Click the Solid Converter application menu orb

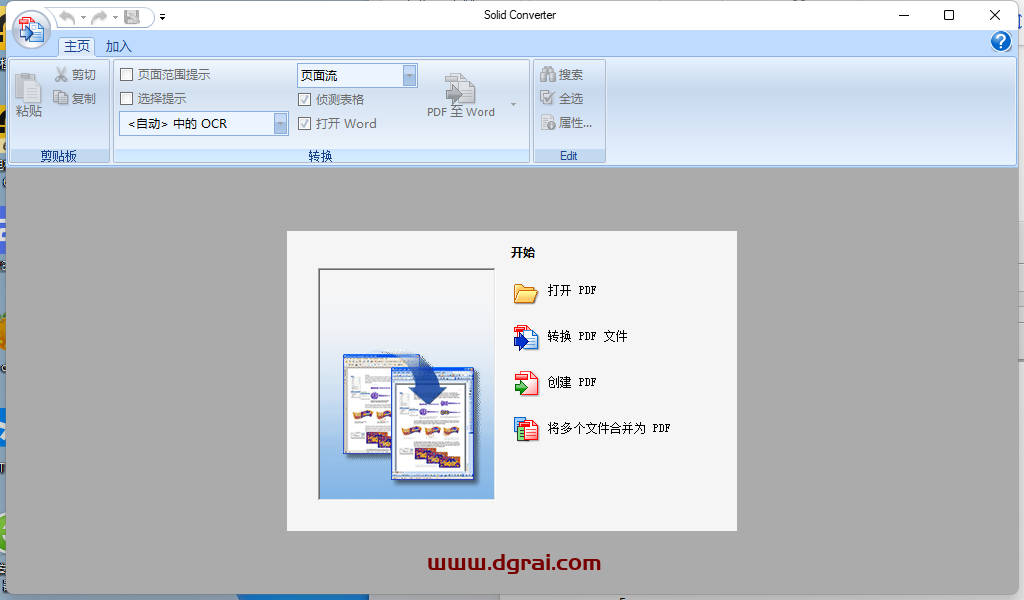31,30
